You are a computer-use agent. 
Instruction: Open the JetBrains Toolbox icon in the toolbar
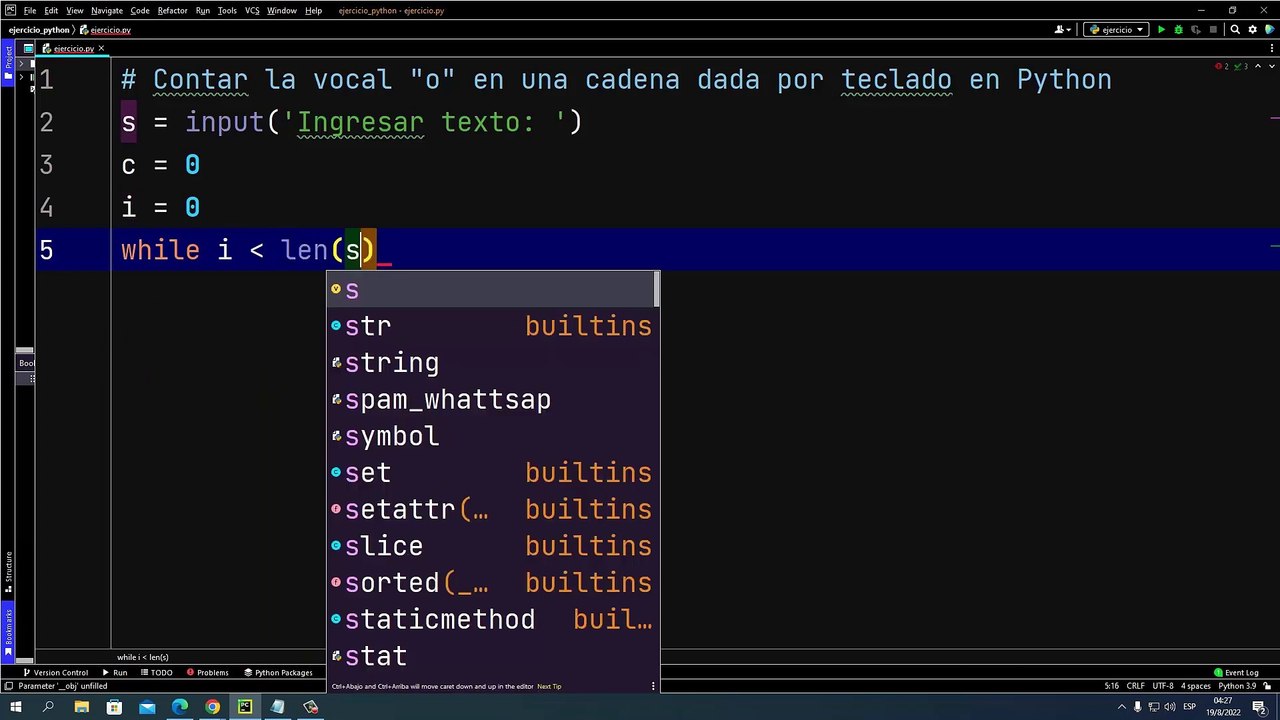tap(1269, 30)
